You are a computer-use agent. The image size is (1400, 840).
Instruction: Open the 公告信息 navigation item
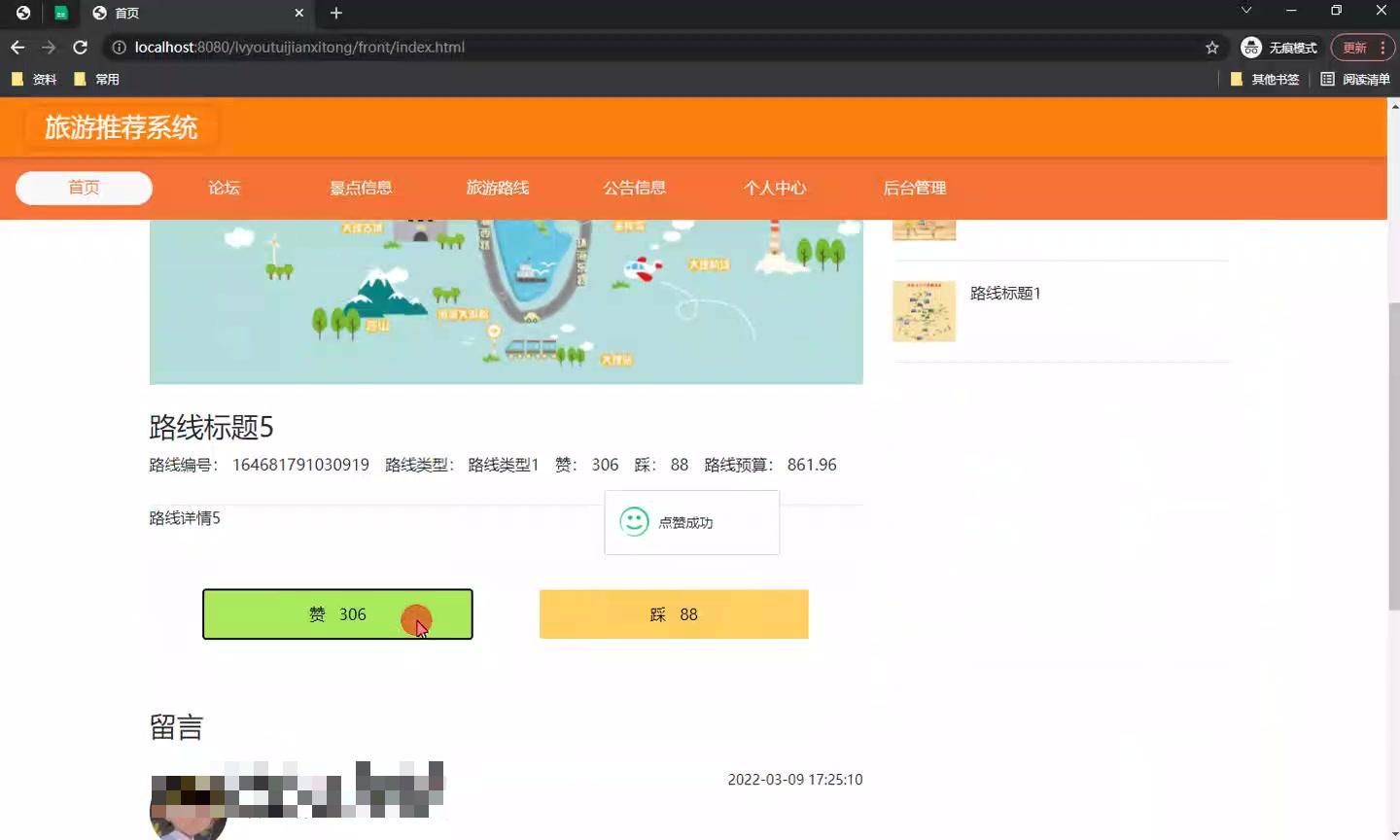coord(635,188)
